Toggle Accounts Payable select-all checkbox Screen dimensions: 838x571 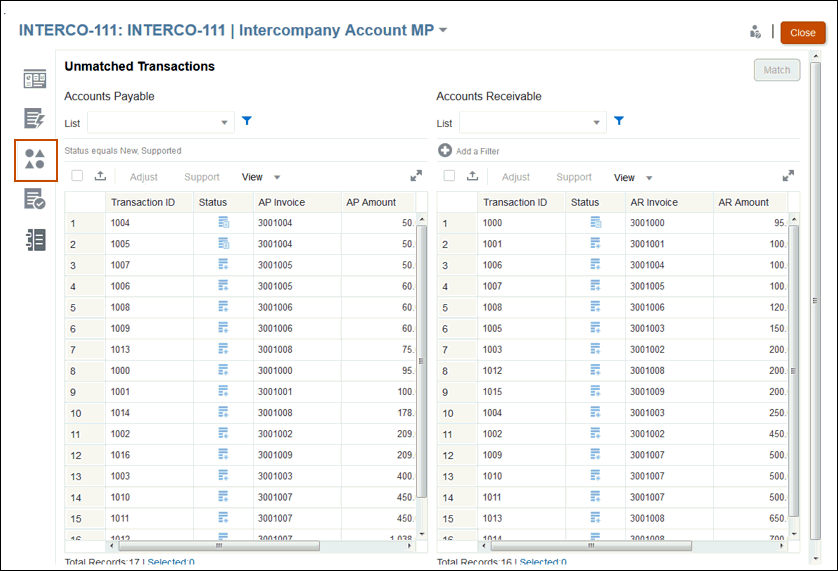pyautogui.click(x=77, y=176)
